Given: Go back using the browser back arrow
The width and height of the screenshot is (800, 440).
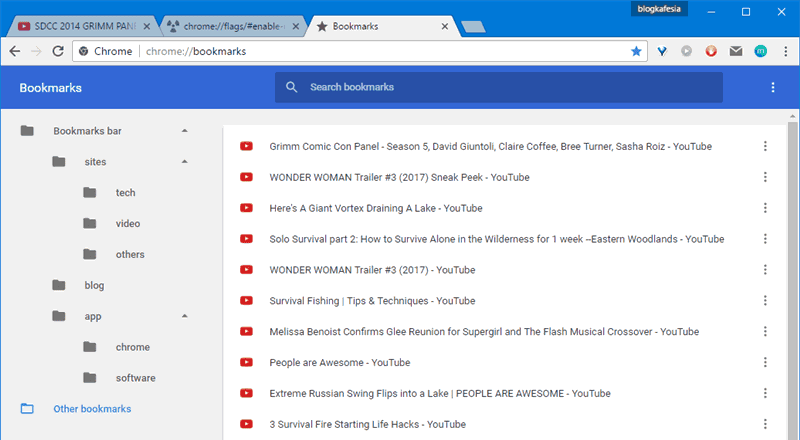Looking at the screenshot, I should [15, 51].
